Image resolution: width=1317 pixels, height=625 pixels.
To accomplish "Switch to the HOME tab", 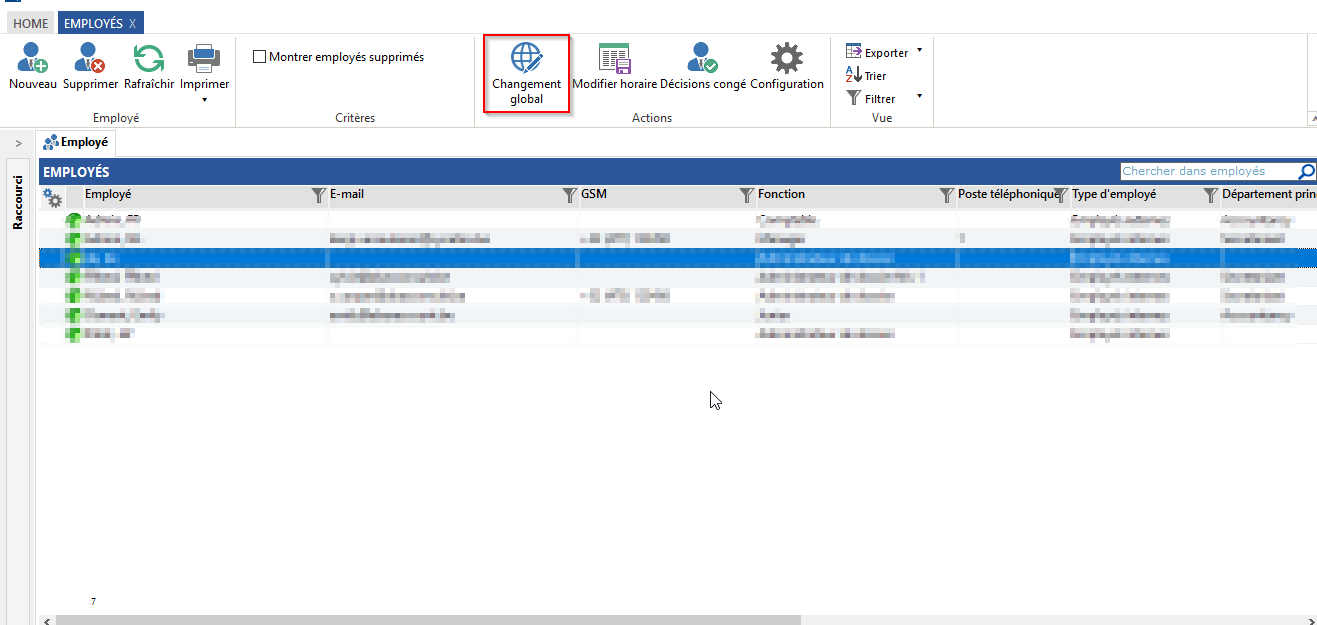I will coord(30,23).
